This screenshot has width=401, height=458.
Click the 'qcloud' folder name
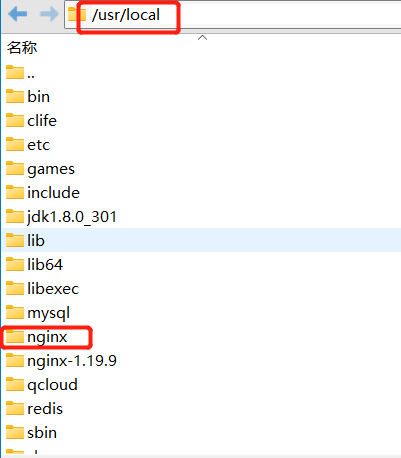point(52,385)
